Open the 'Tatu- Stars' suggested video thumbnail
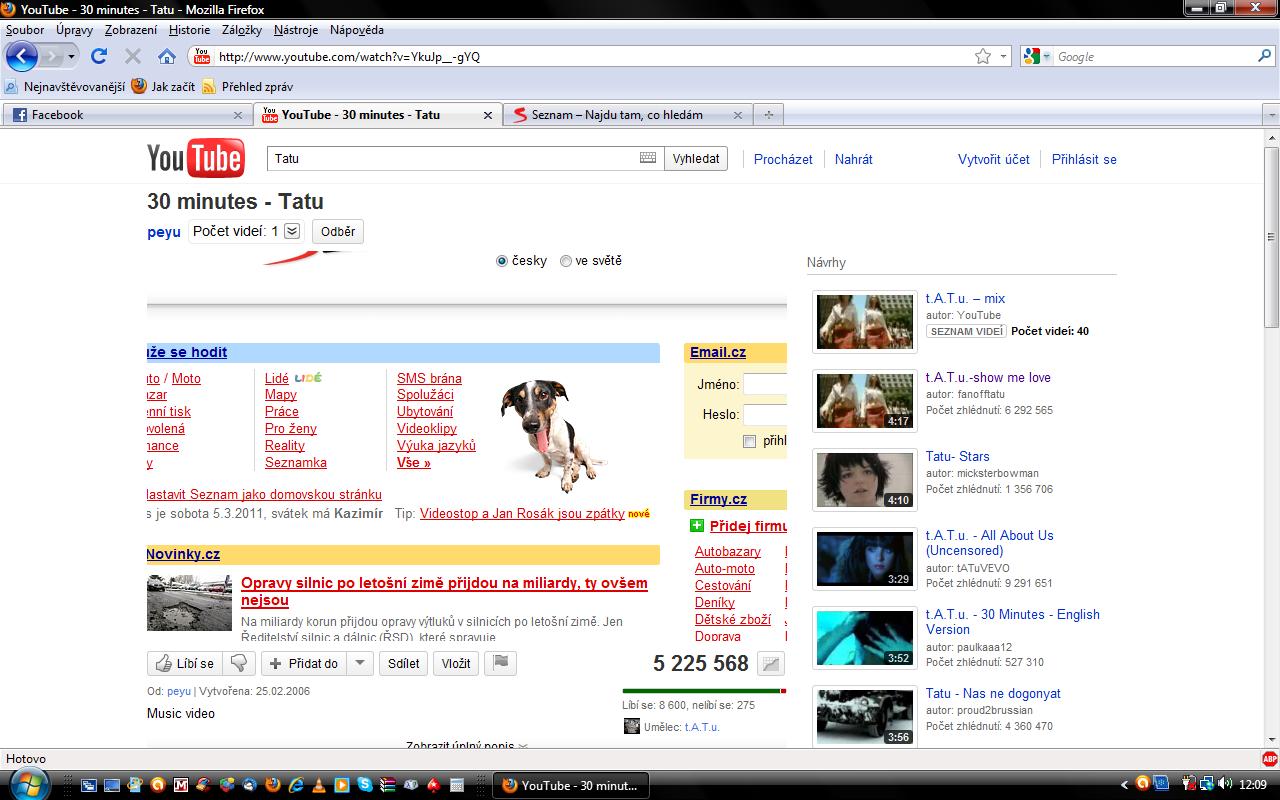The image size is (1280, 800). coord(865,480)
